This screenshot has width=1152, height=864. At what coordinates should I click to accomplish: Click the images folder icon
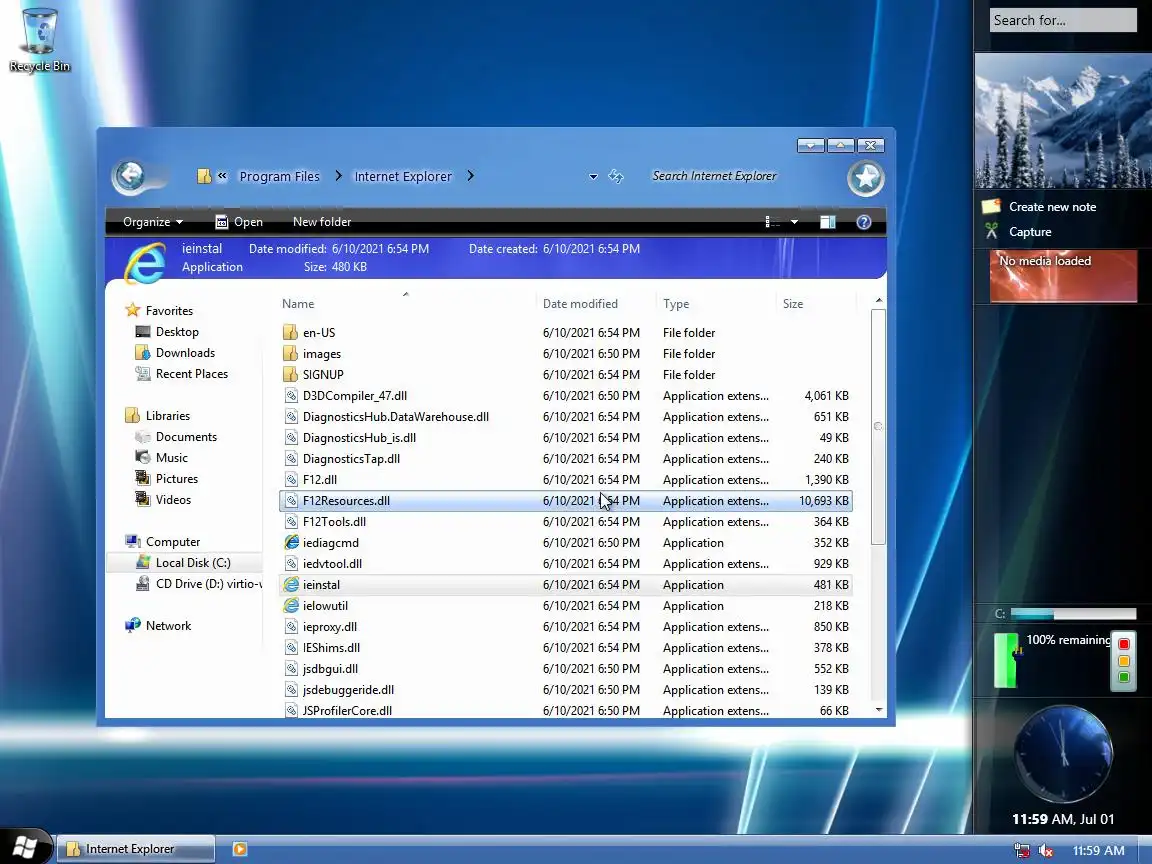coord(290,353)
